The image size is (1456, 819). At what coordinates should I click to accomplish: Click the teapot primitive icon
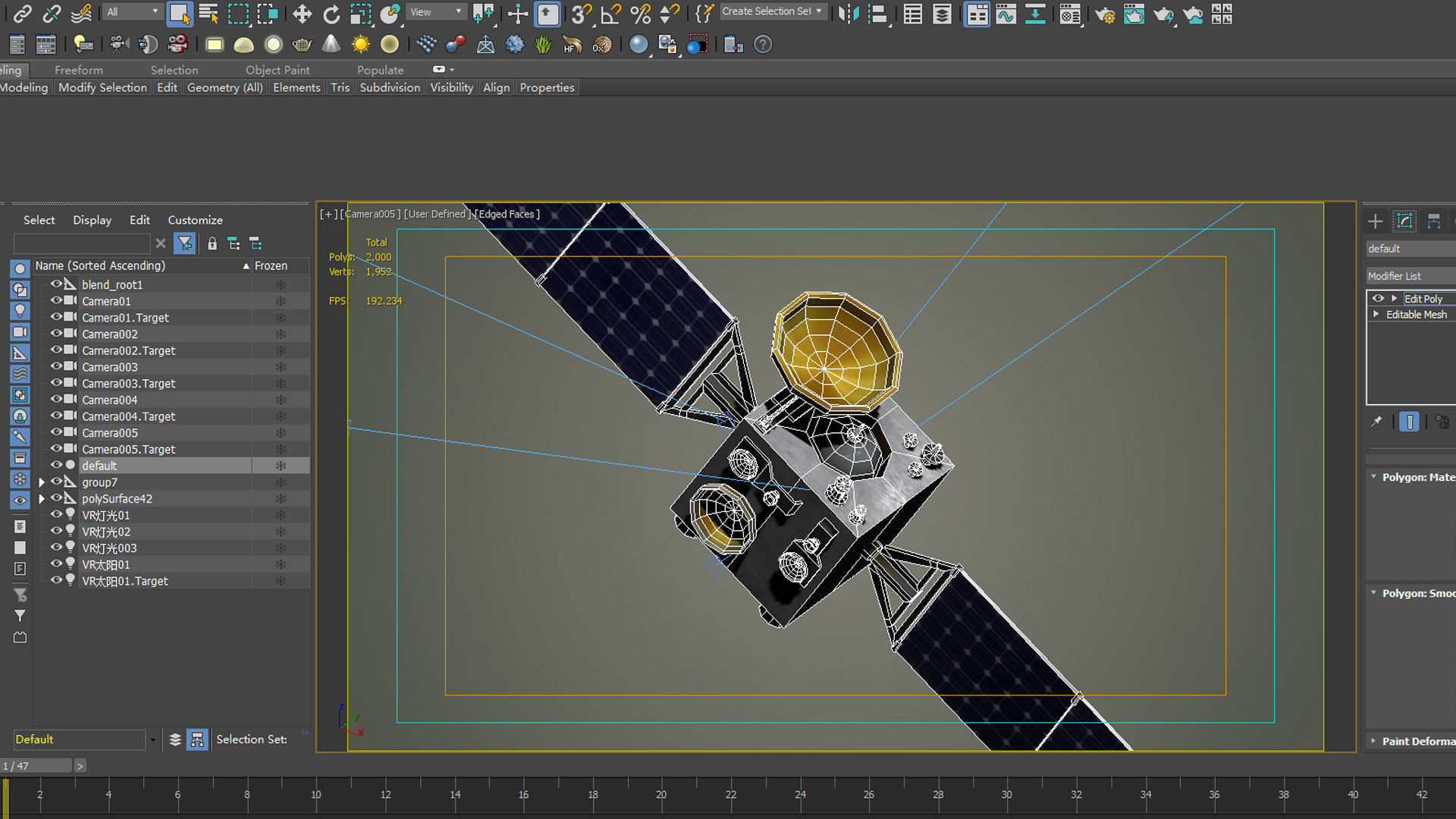(x=302, y=45)
